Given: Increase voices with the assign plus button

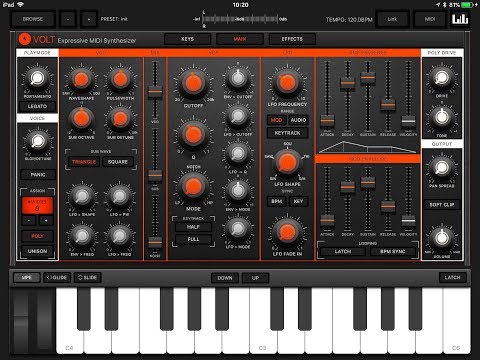Looking at the screenshot, I should (x=46, y=220).
